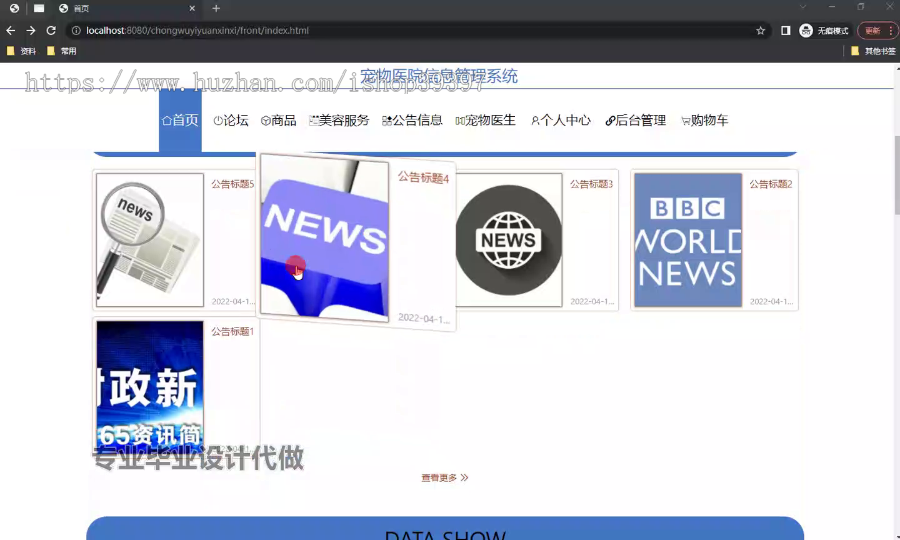Close the 首页 tab
Viewport: 900px width, 540px height.
coord(192,8)
